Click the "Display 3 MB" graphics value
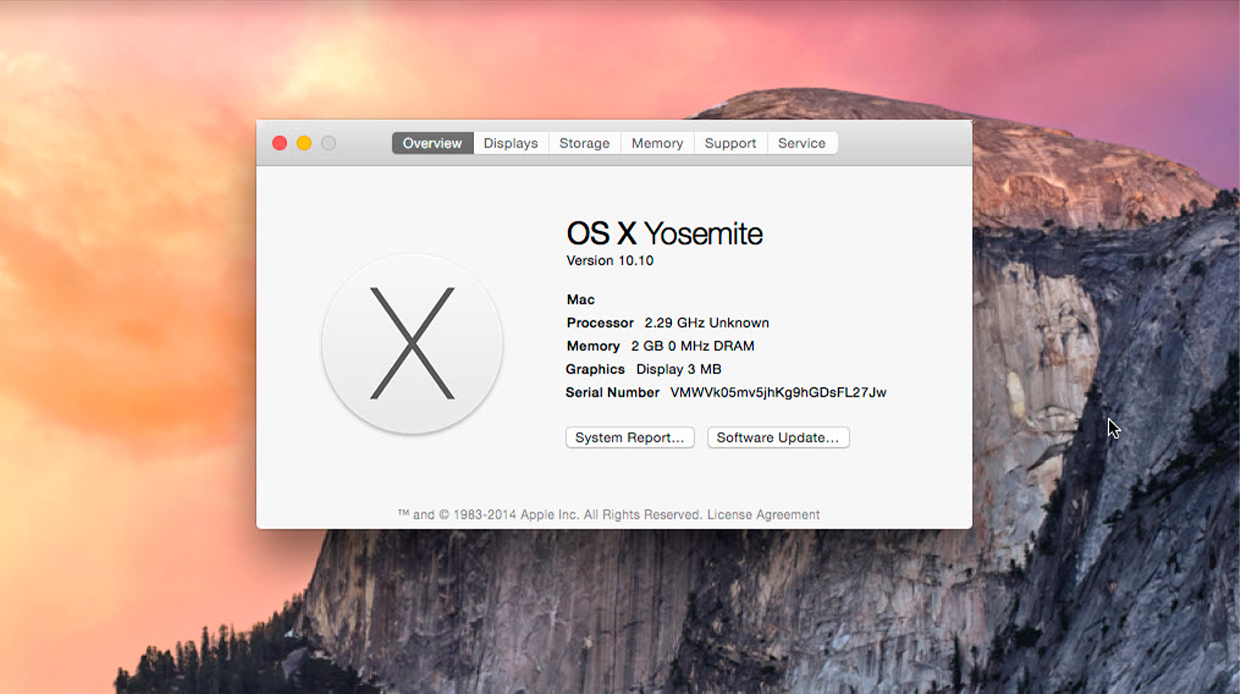 click(x=681, y=369)
